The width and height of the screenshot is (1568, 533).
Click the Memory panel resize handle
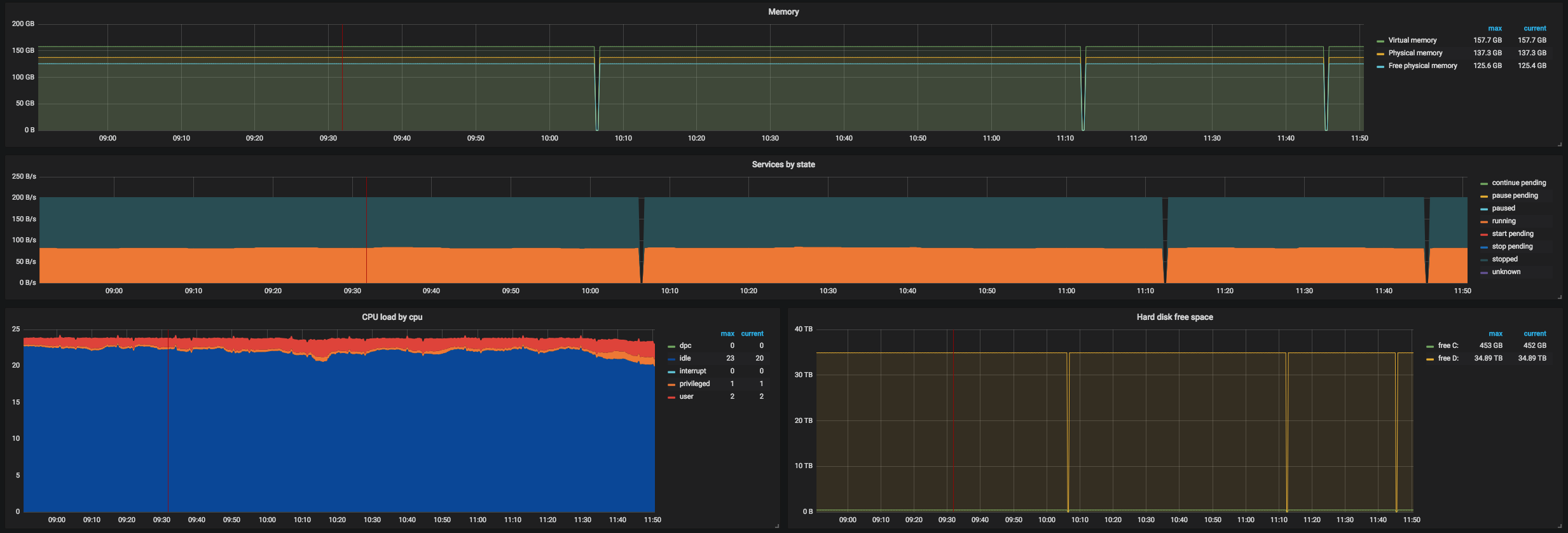[1559, 144]
